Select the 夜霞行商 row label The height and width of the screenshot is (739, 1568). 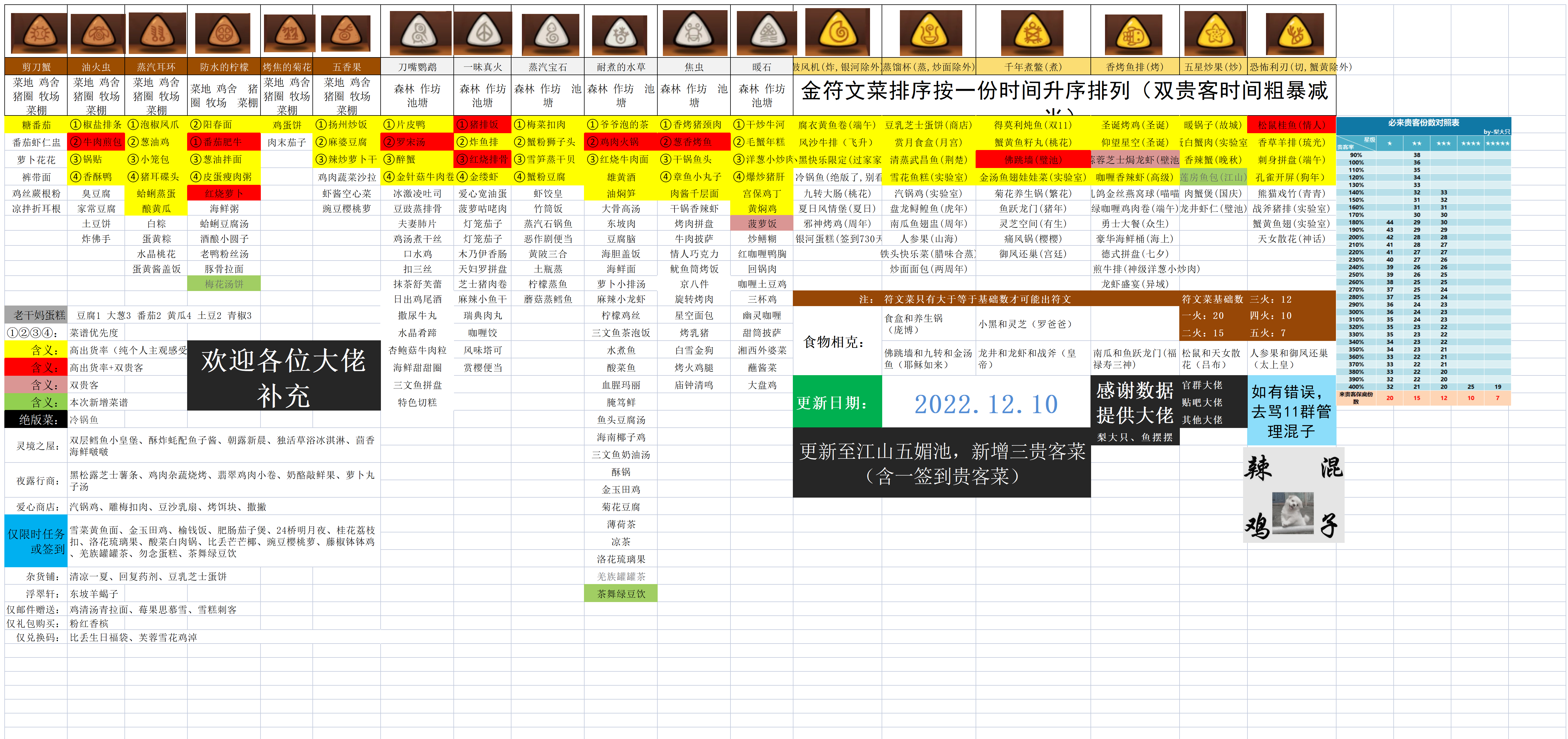pyautogui.click(x=36, y=481)
